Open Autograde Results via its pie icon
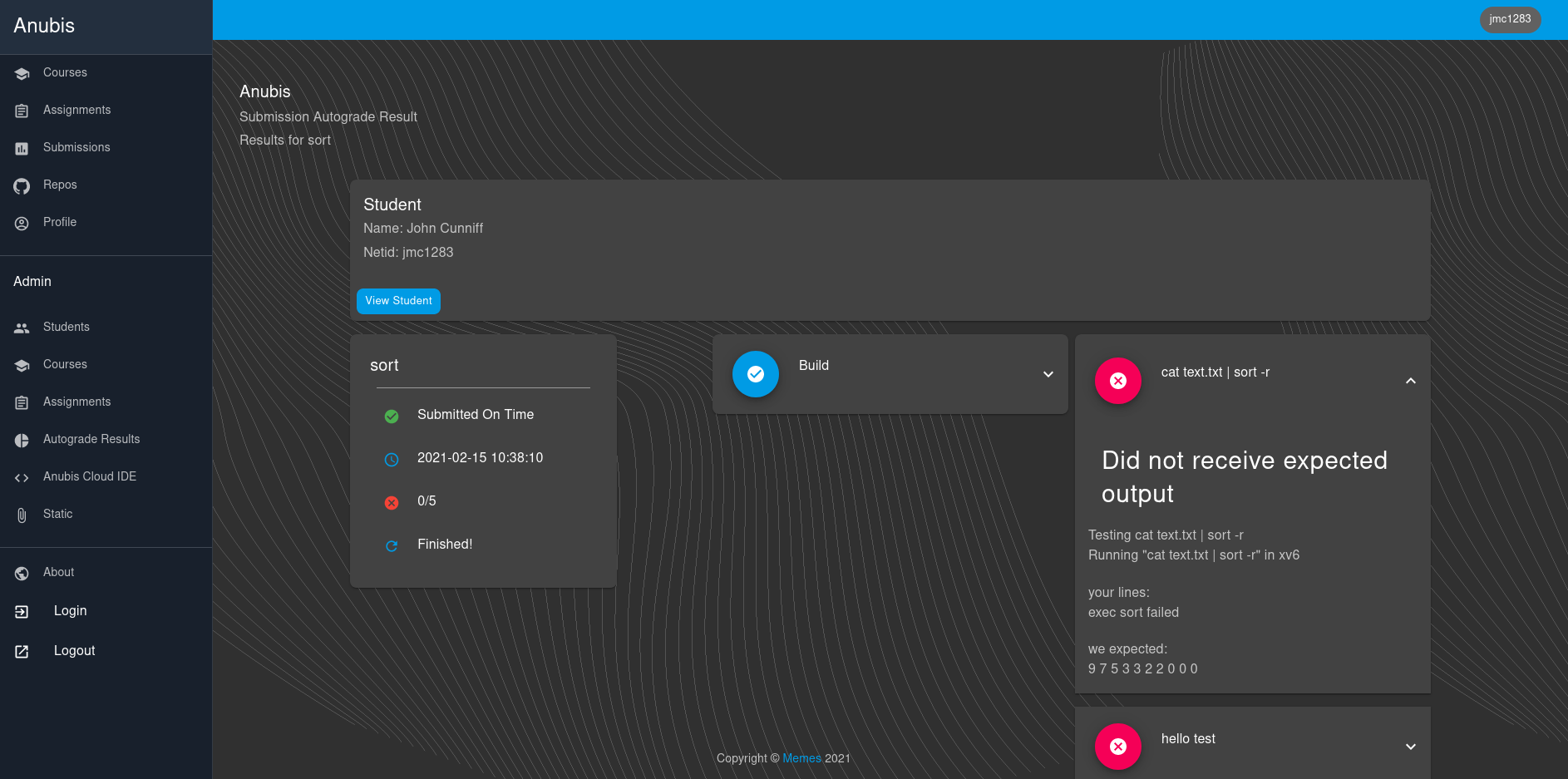Screen dimensions: 1568x779 click(x=22, y=440)
